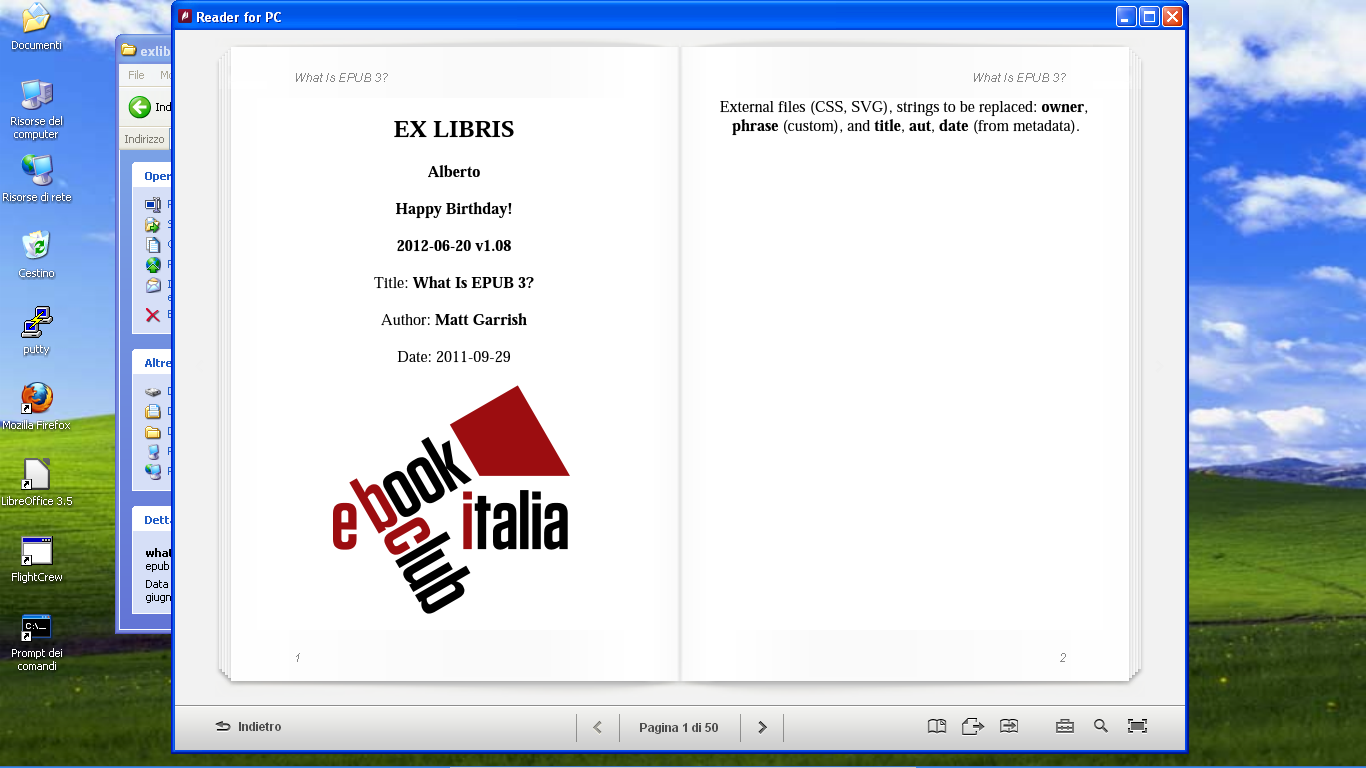This screenshot has width=1366, height=768.
Task: Click the book-with-inward-arrow icon in Reader toolbar
Action: [x=1009, y=727]
